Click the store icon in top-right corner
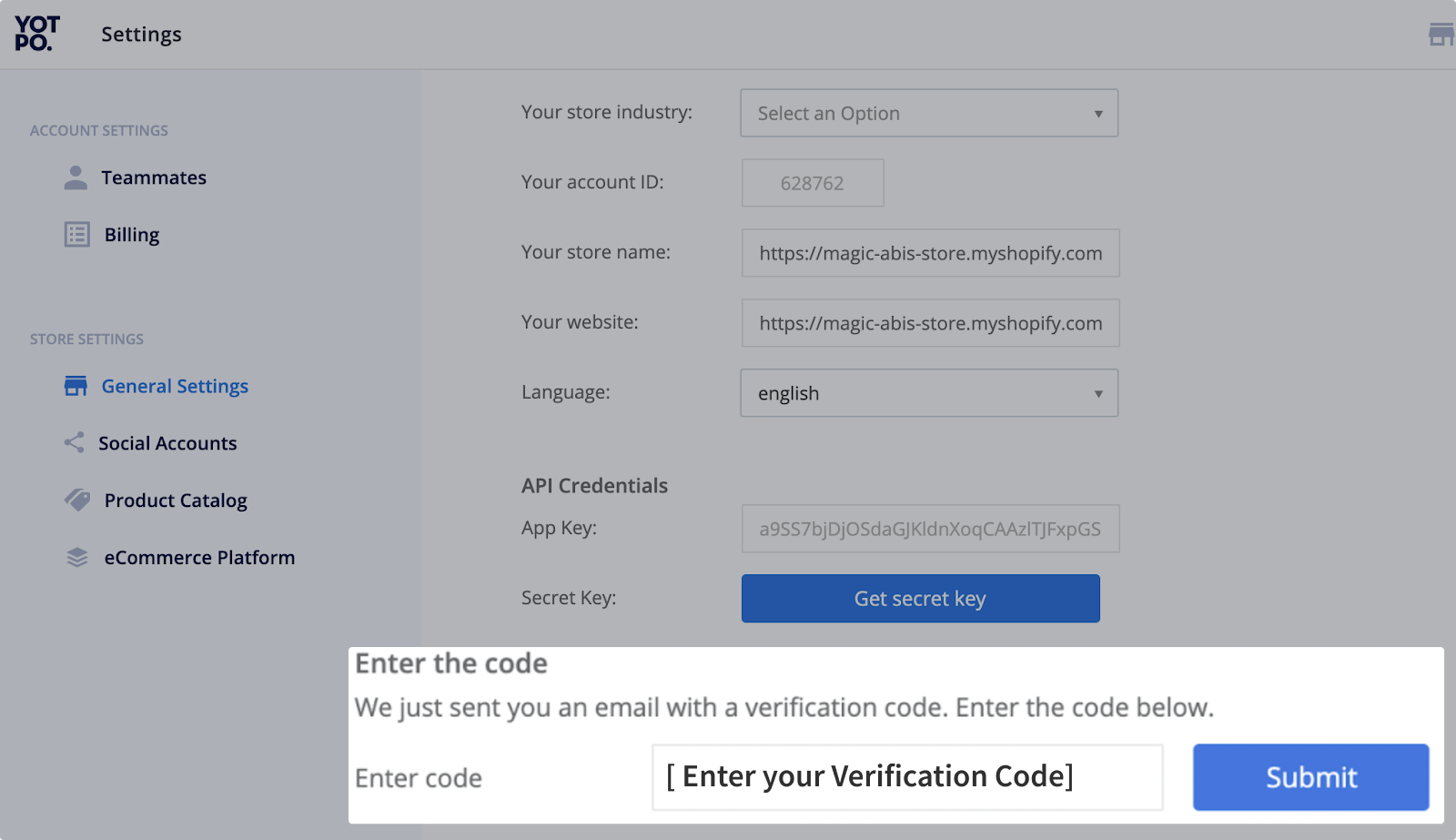This screenshot has width=1456, height=840. pos(1441,35)
